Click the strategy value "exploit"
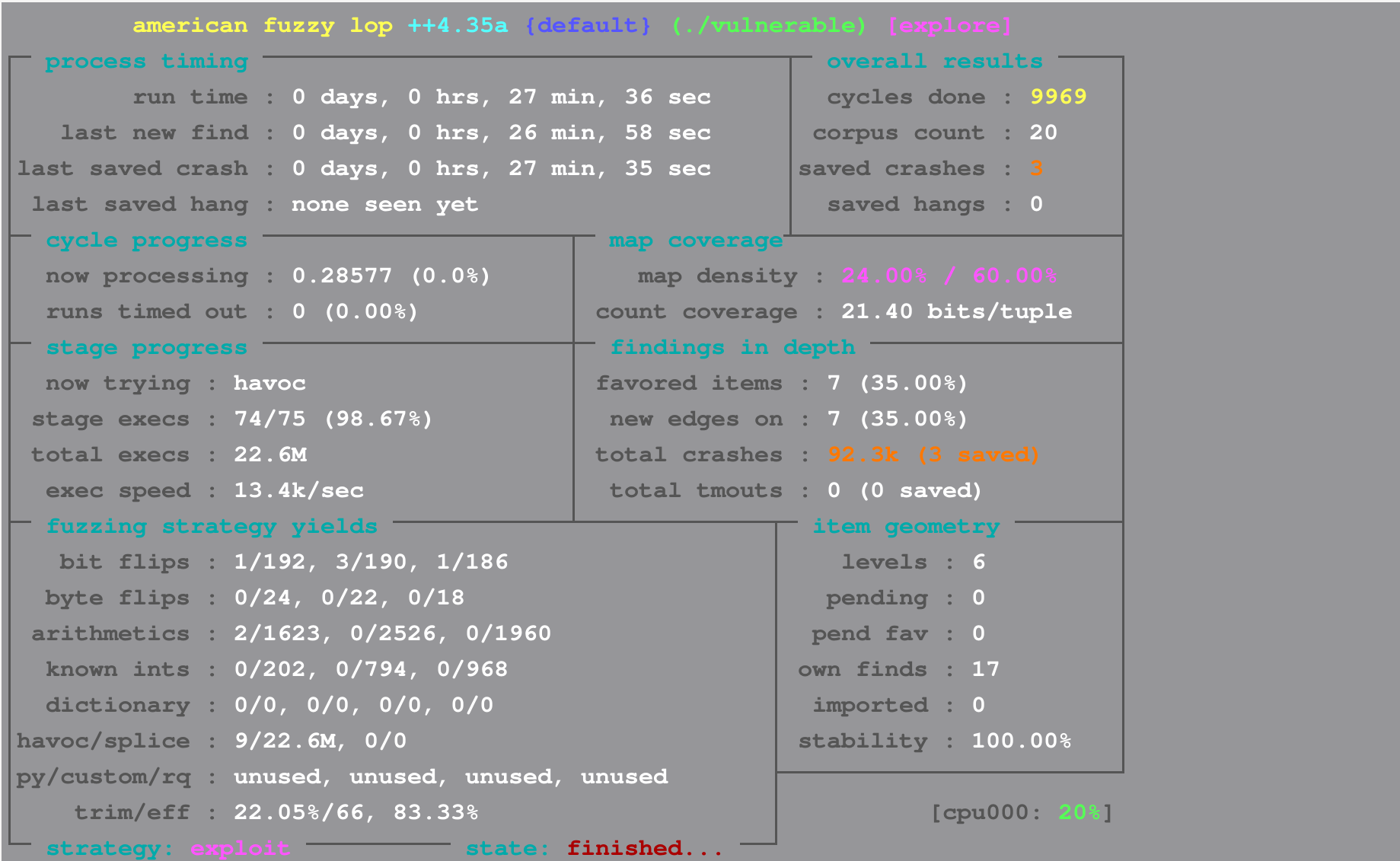 [241, 849]
